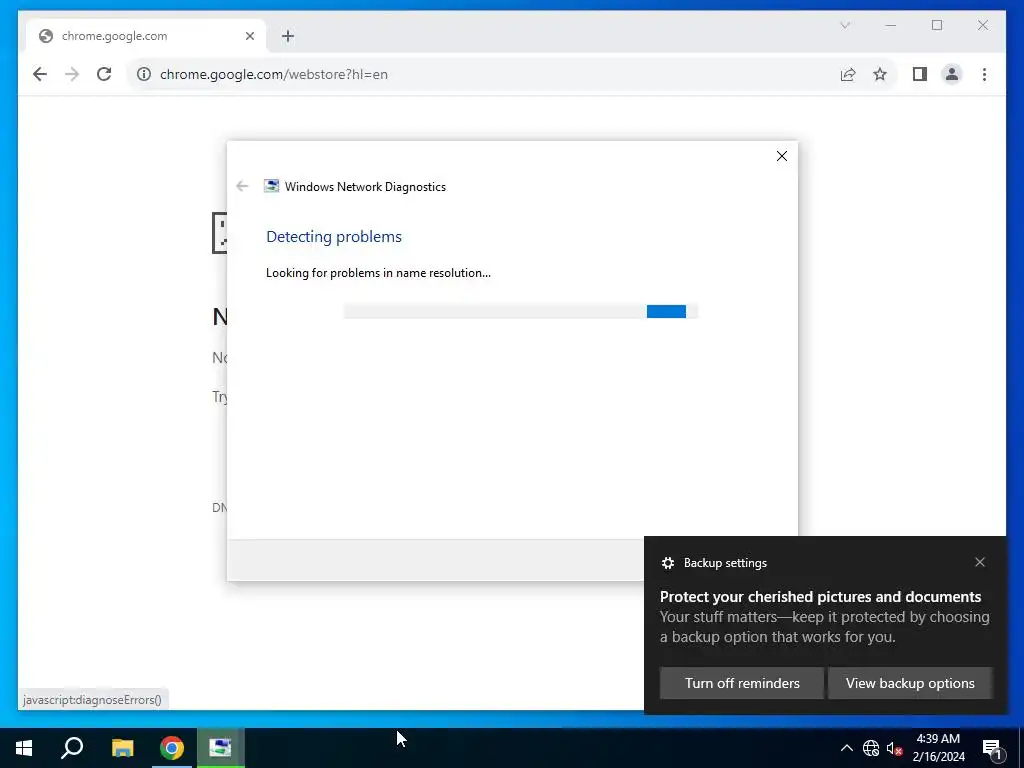
Task: Open a new Chrome tab
Action: (288, 37)
